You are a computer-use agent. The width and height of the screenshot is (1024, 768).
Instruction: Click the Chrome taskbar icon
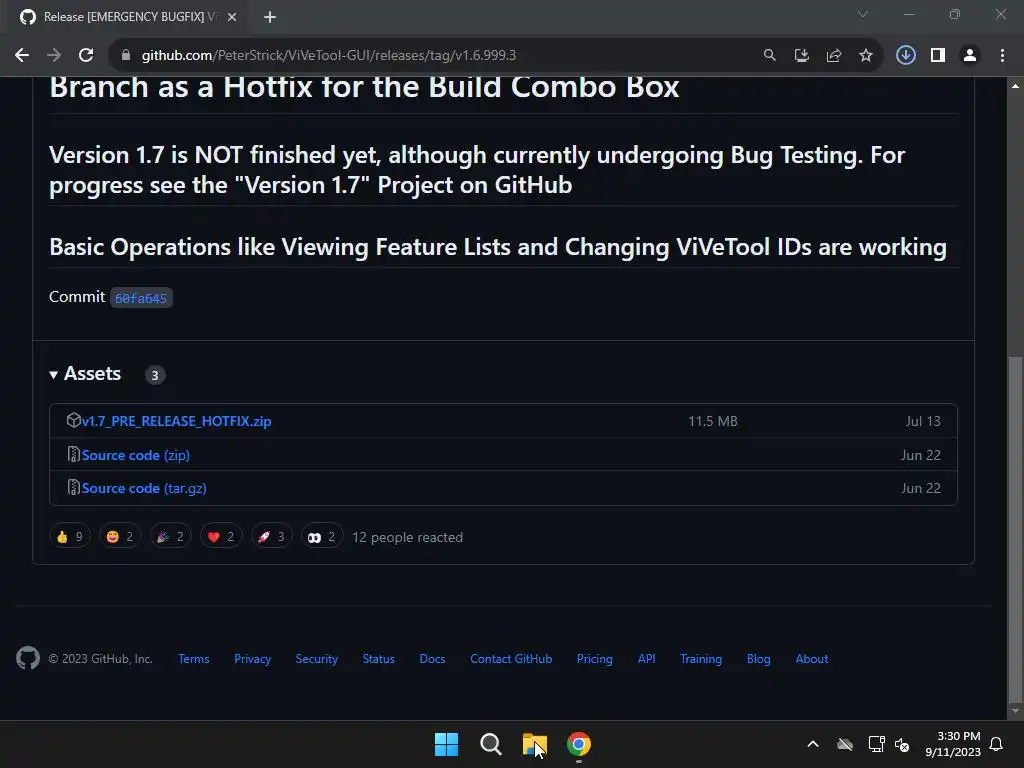579,744
